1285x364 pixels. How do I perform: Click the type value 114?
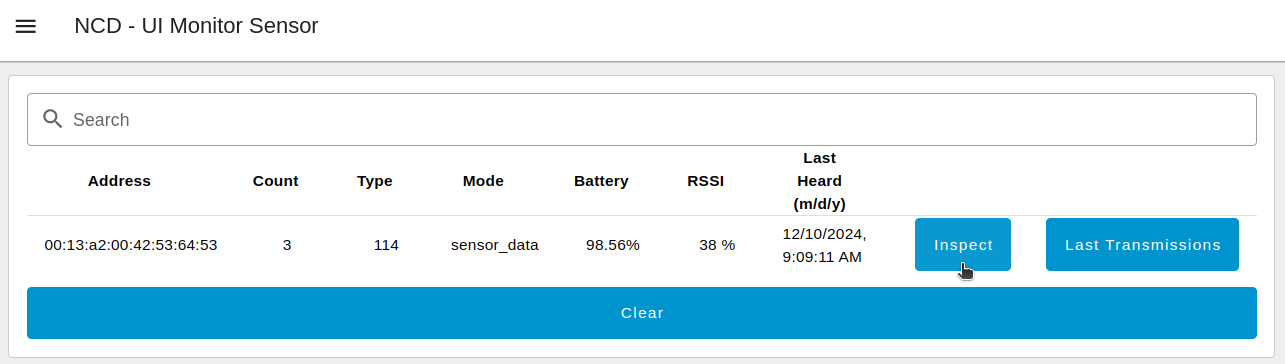pos(386,245)
